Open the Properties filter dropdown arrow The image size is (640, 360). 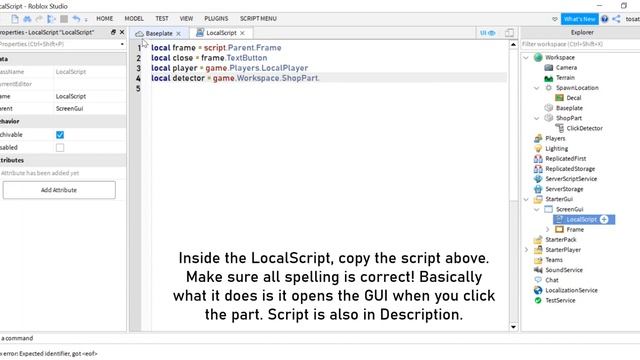coord(122,44)
